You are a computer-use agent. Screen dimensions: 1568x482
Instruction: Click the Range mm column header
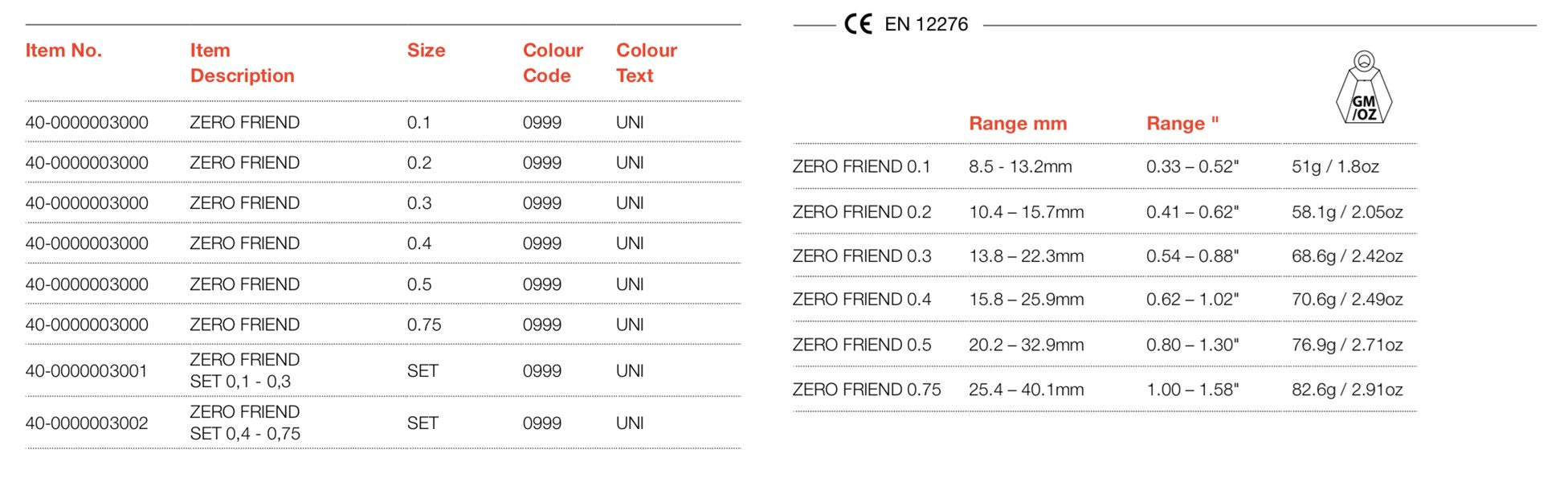[x=1018, y=124]
